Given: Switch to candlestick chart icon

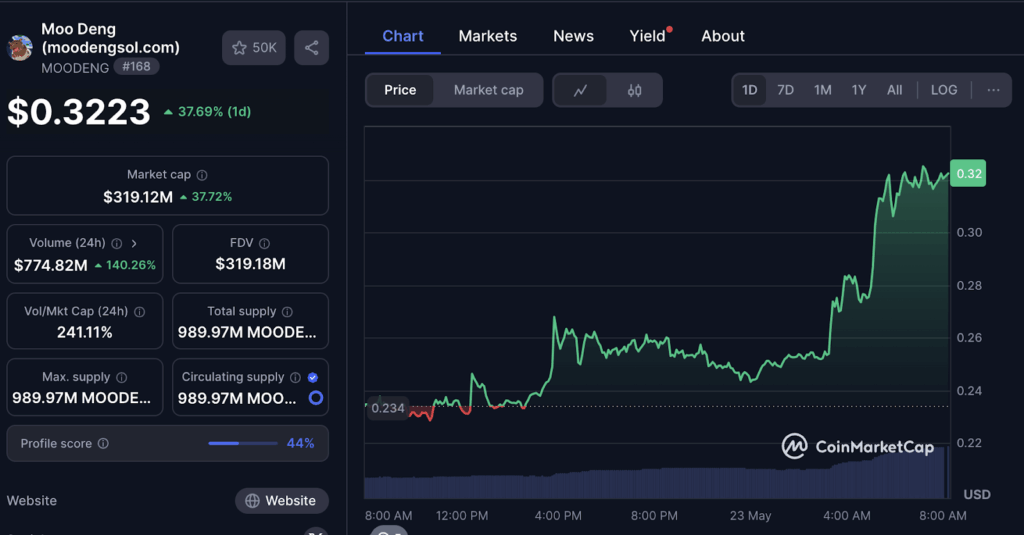Looking at the screenshot, I should point(635,90).
